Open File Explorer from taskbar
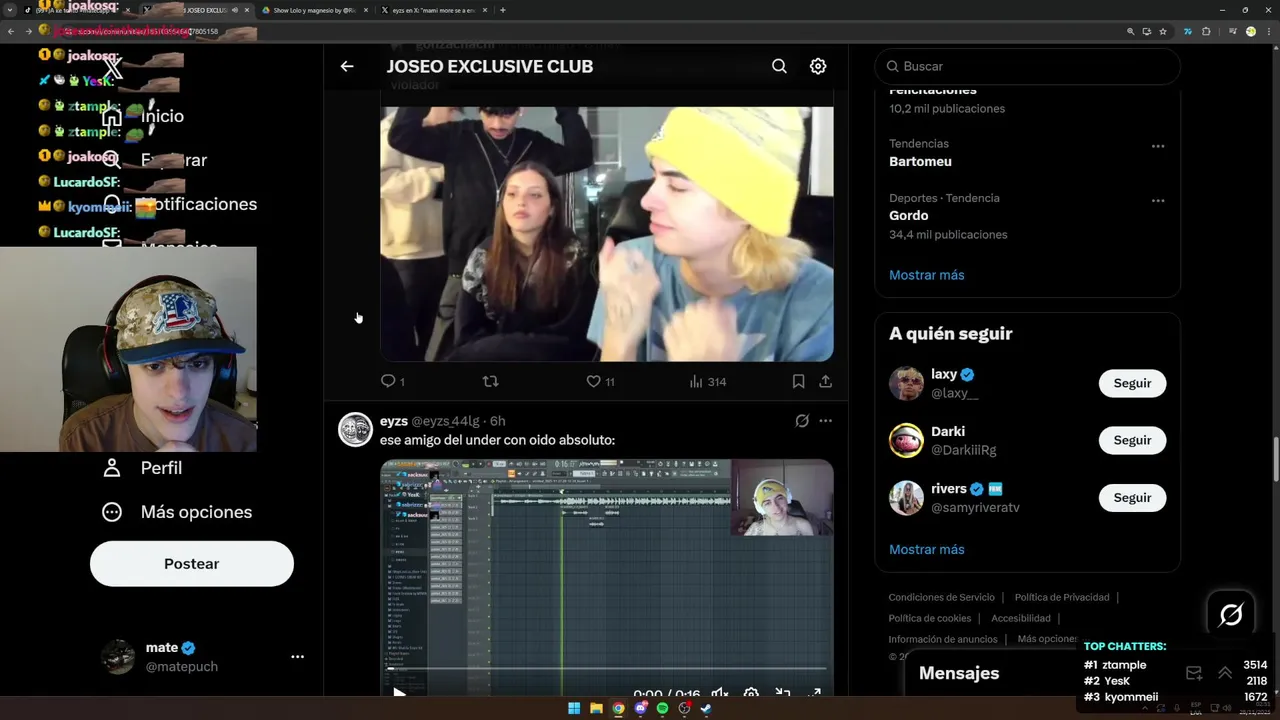This screenshot has height=720, width=1280. pos(596,708)
